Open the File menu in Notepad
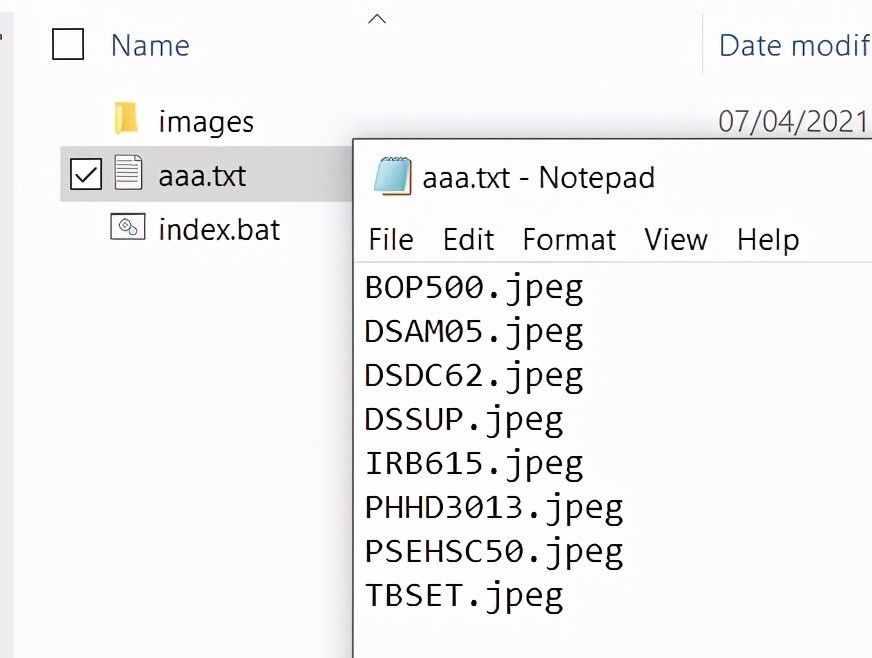The height and width of the screenshot is (658, 872). click(x=391, y=240)
